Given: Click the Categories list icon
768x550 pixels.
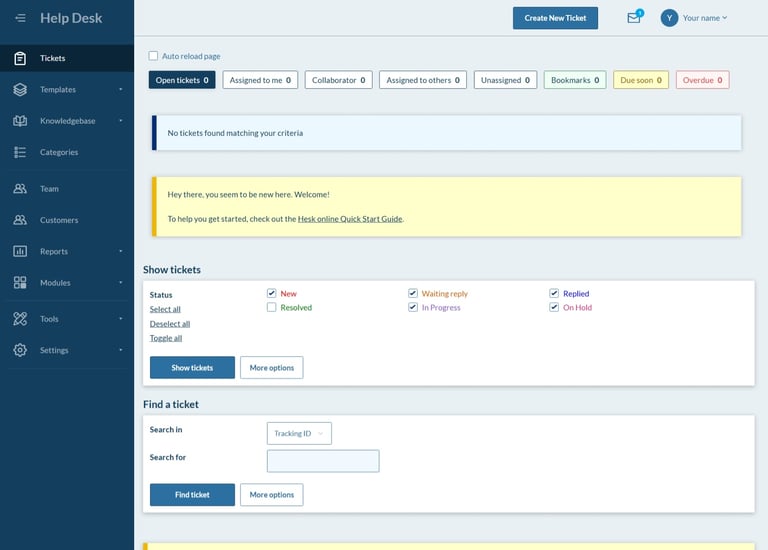Looking at the screenshot, I should [20, 152].
